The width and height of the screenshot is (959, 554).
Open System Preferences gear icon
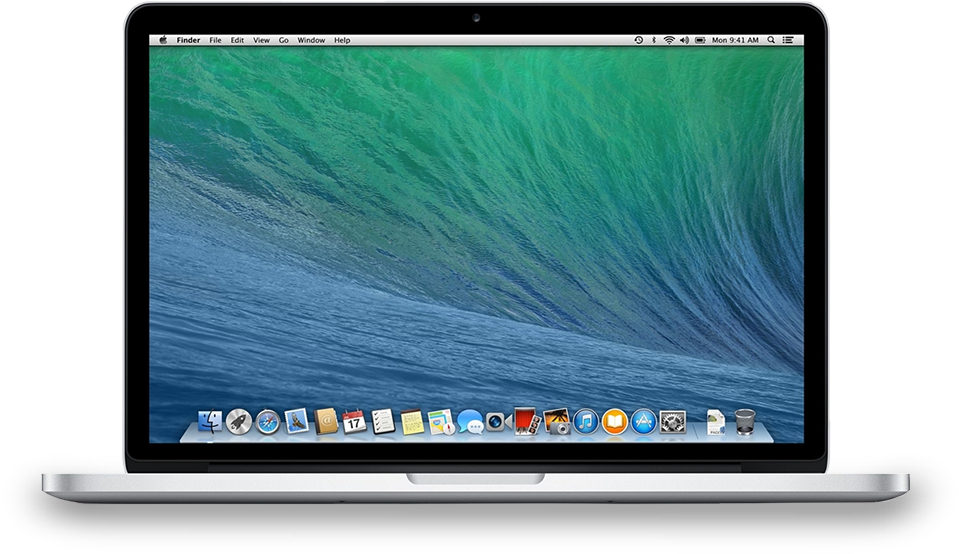click(x=673, y=422)
